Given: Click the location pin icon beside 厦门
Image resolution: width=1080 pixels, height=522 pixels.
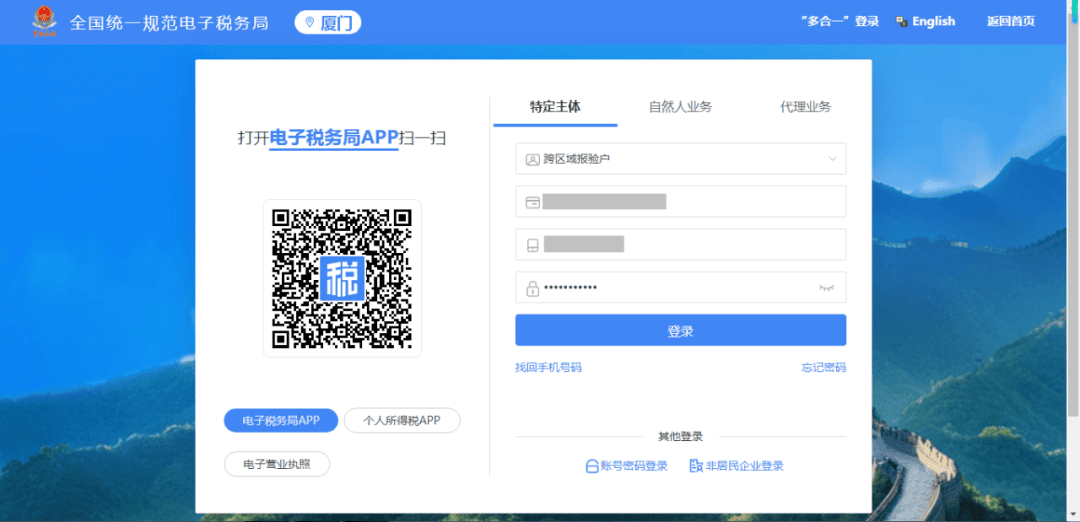Looking at the screenshot, I should point(309,22).
